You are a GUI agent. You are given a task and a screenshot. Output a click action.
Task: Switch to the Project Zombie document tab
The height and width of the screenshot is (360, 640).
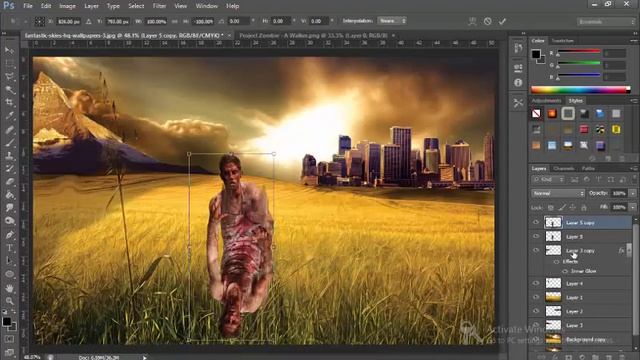(x=313, y=36)
